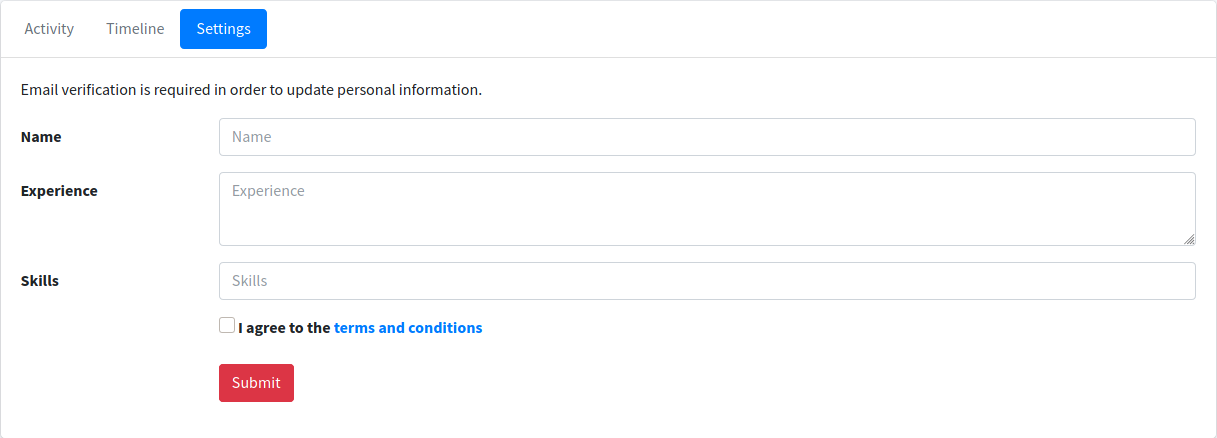Screen dimensions: 1217x438
Task: Tick the terms agreement checkbox
Action: pyautogui.click(x=227, y=325)
